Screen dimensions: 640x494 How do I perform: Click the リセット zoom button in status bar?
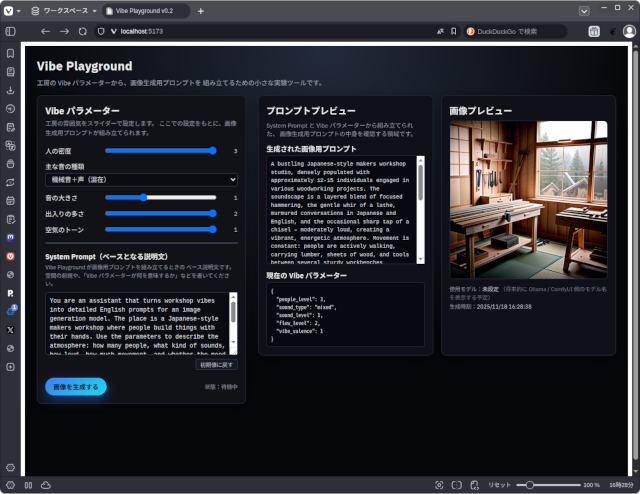(499, 485)
